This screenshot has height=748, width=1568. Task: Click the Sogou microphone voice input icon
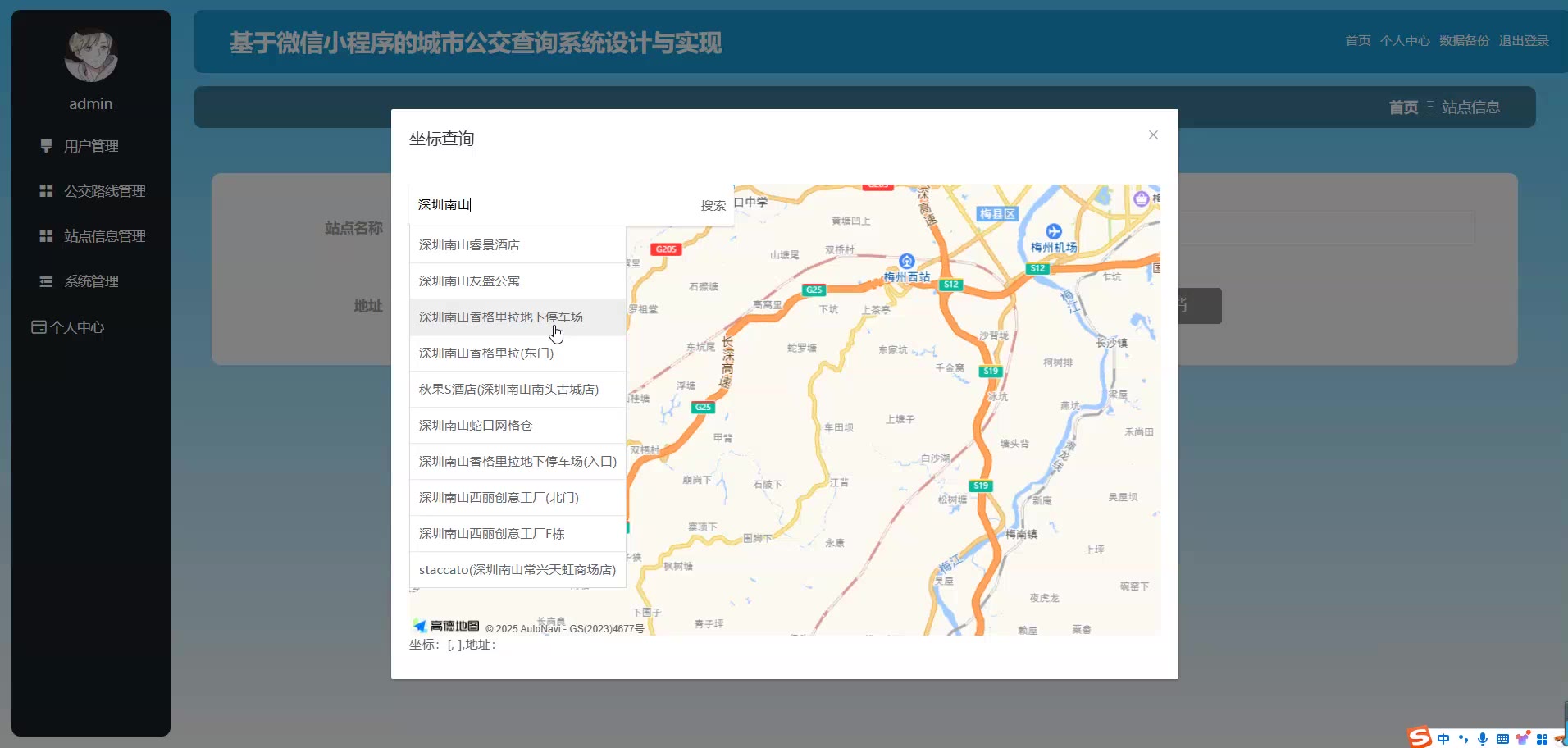click(1483, 739)
